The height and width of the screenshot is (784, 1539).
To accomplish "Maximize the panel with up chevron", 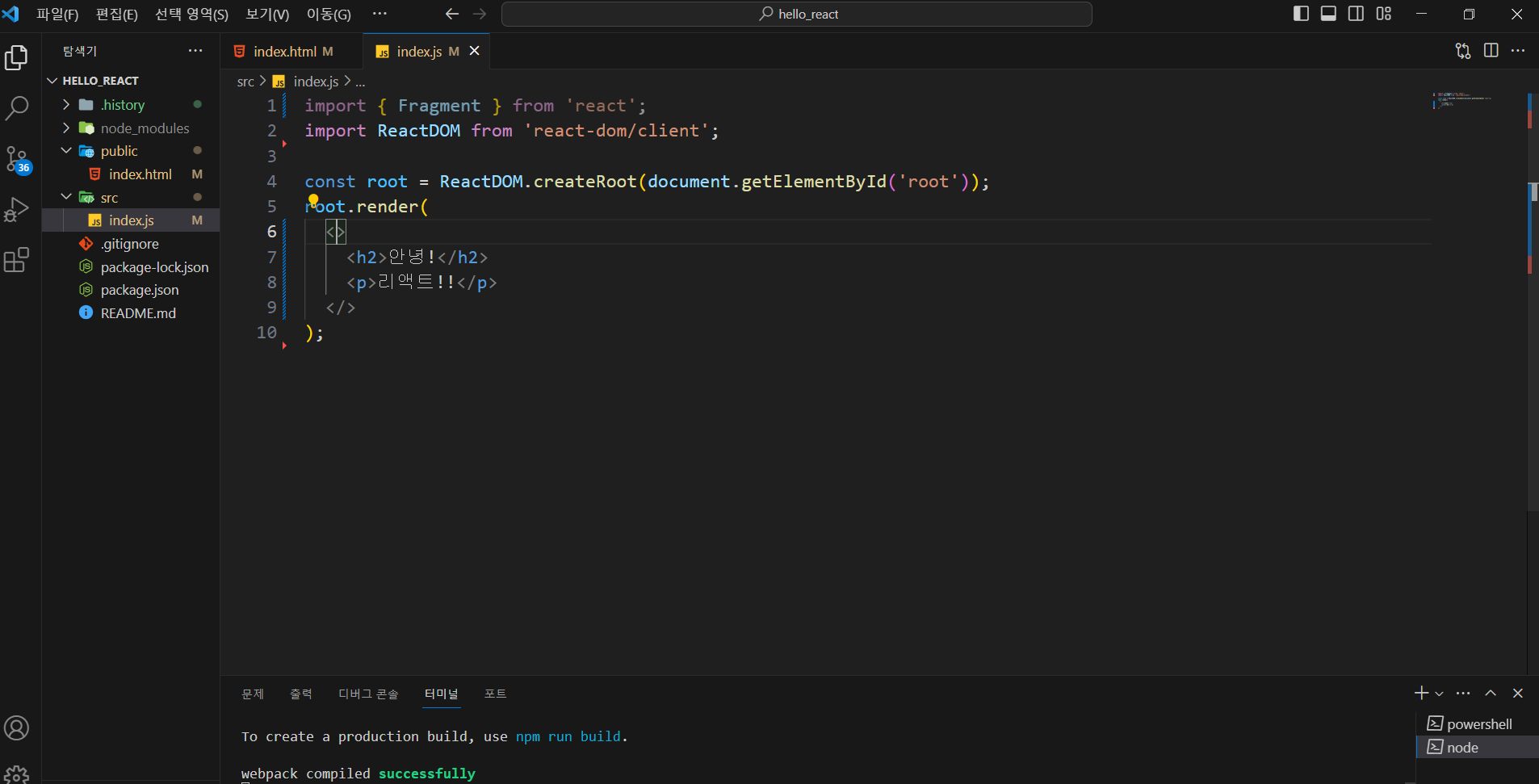I will [1491, 694].
